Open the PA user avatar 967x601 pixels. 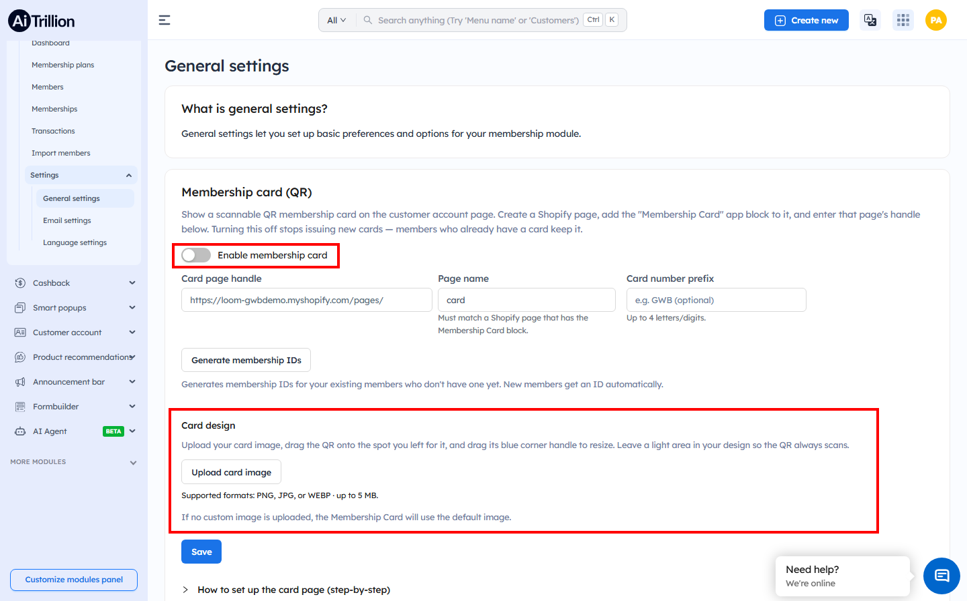click(x=936, y=20)
